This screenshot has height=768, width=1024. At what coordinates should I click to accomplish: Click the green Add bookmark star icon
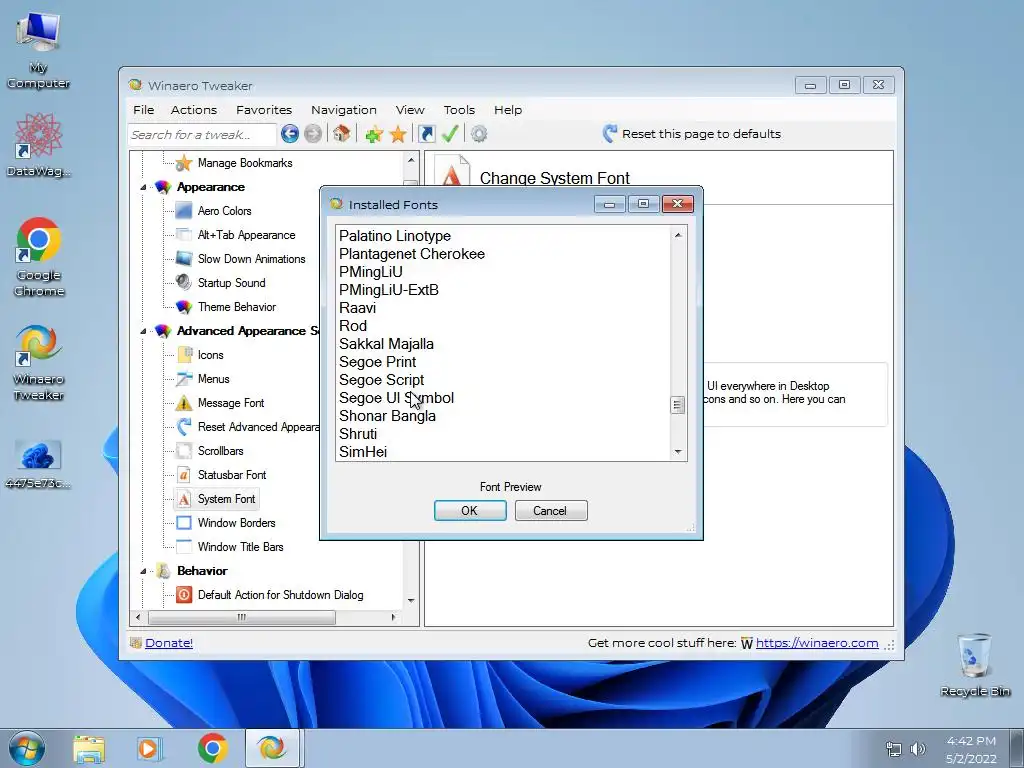tap(374, 135)
